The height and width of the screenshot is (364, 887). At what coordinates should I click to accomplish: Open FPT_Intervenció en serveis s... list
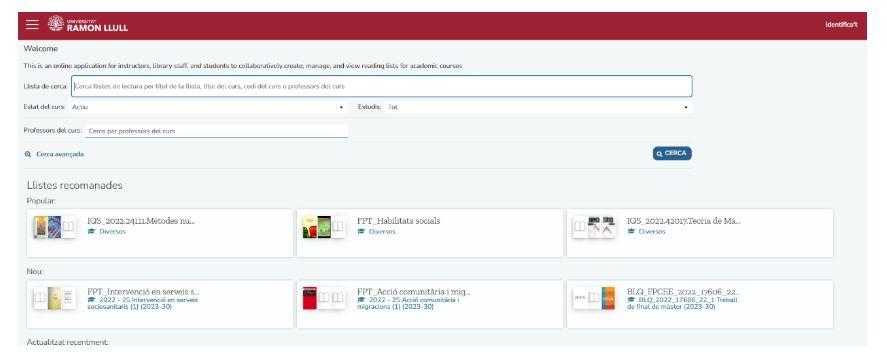pos(143,292)
